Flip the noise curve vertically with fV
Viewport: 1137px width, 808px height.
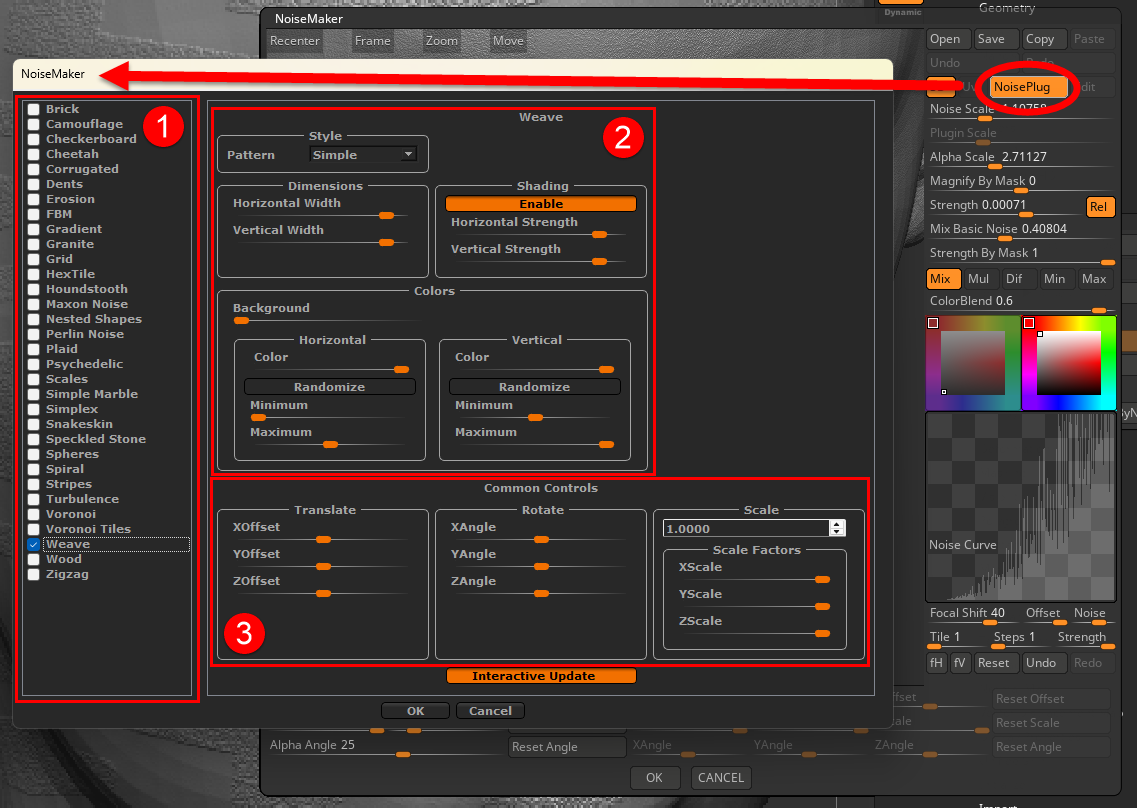tap(961, 663)
